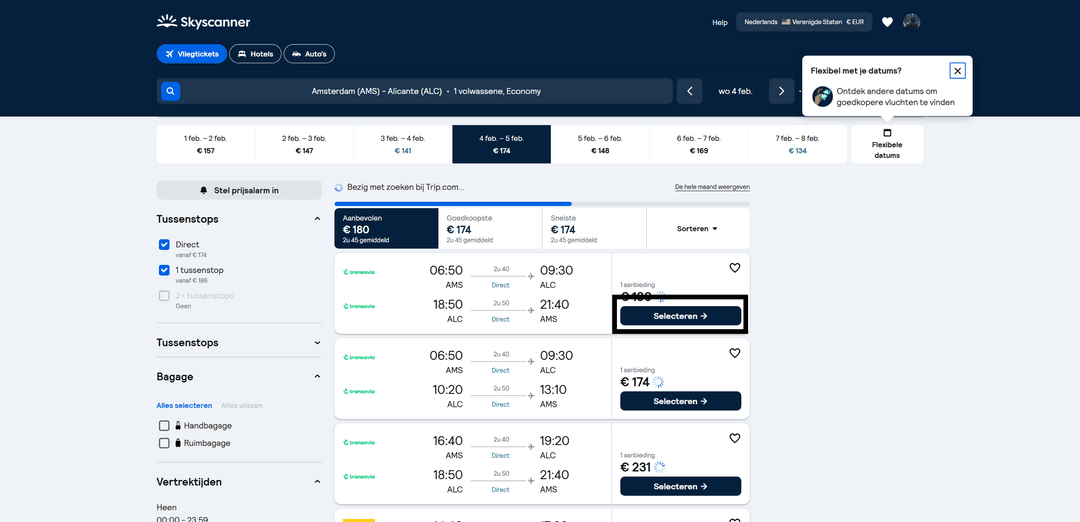This screenshot has width=1080, height=522.
Task: Check the Handbagage filter
Action: tap(164, 426)
